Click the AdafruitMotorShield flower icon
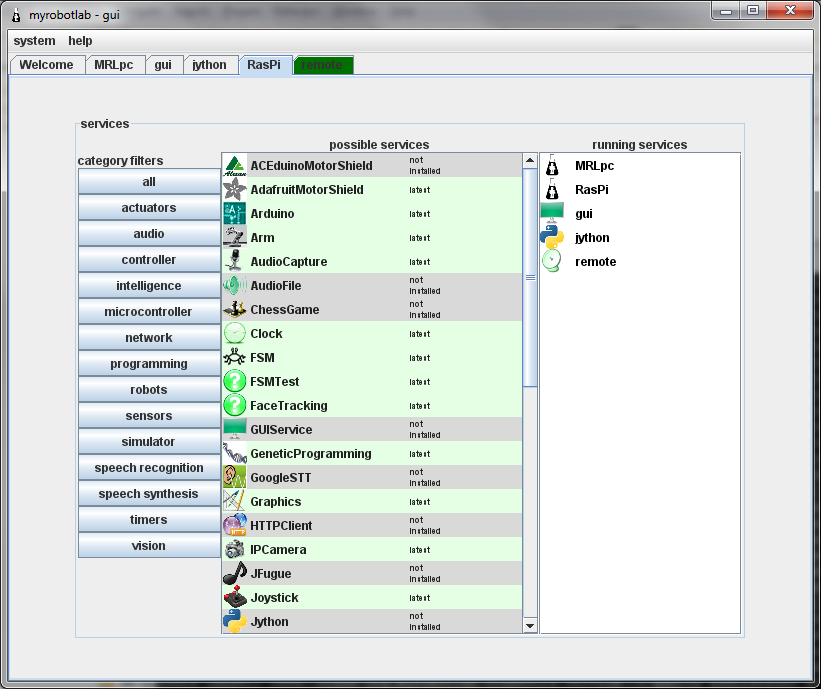Viewport: 821px width, 689px height. point(235,190)
